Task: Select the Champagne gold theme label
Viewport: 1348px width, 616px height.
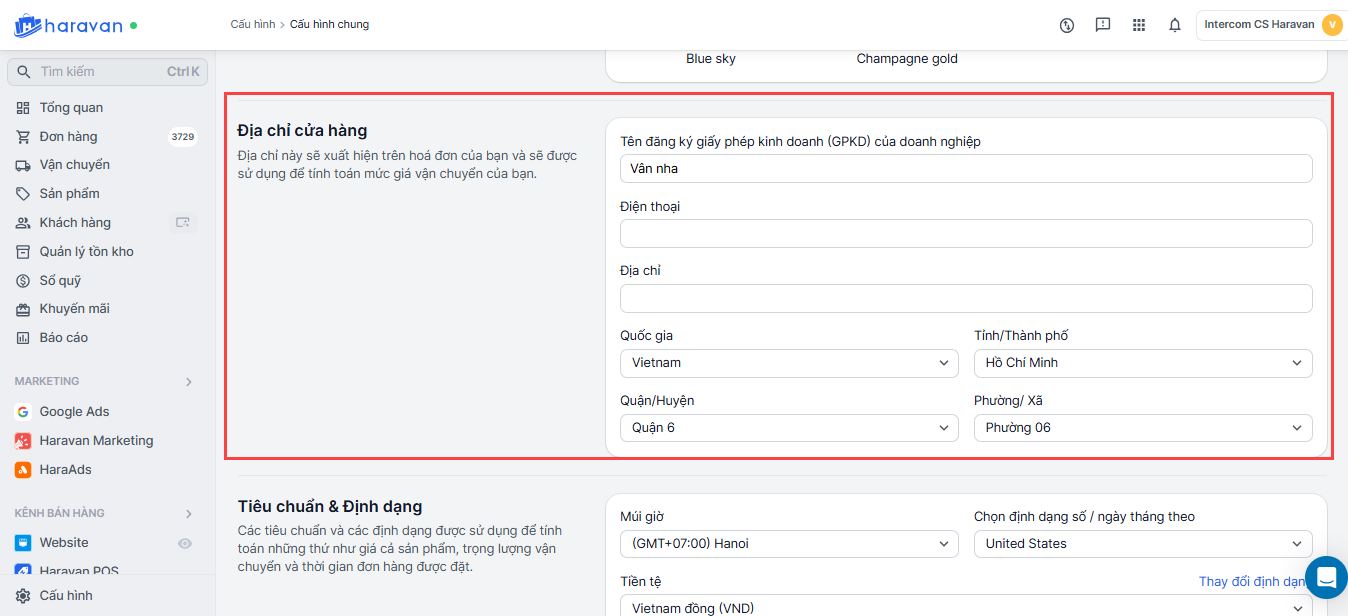Action: pos(907,59)
